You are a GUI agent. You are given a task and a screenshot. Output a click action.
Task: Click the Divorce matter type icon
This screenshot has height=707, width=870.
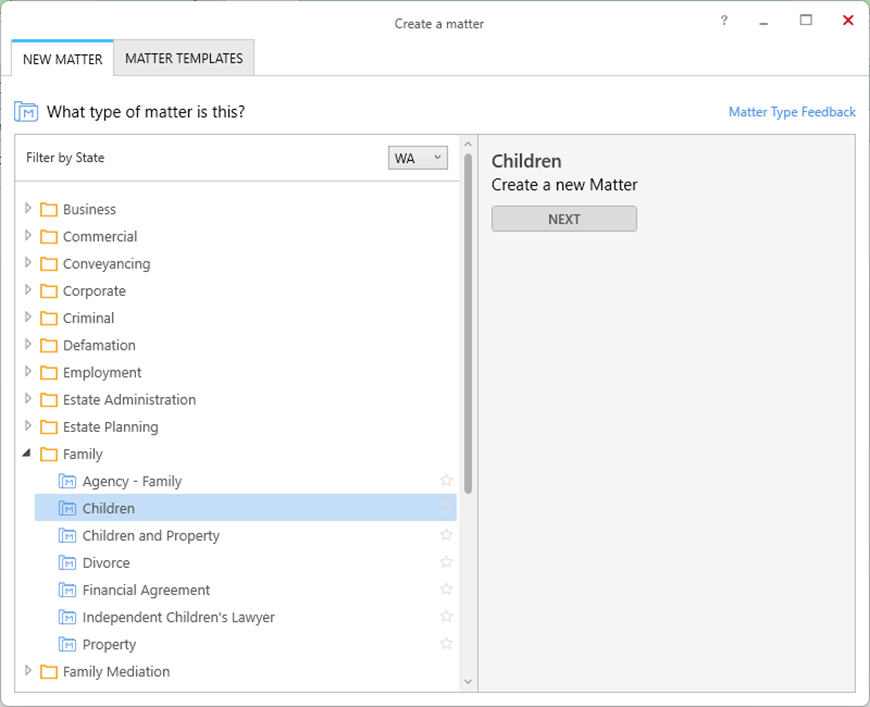click(x=67, y=563)
